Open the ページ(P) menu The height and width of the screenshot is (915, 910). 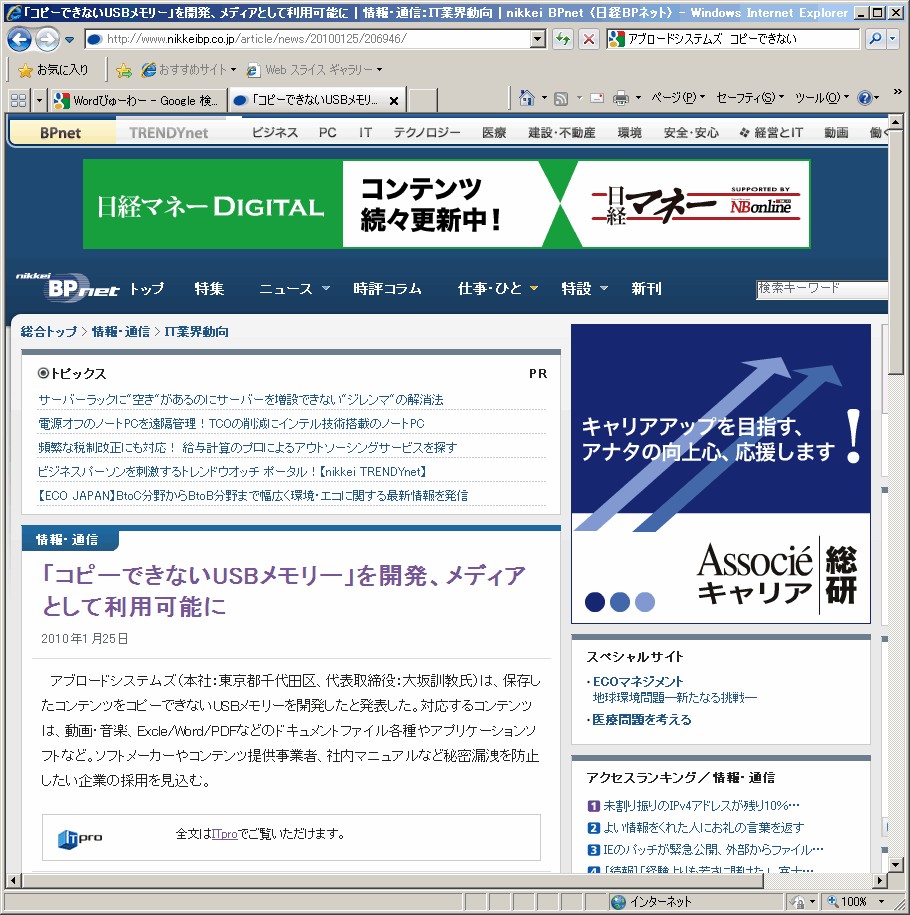[x=678, y=97]
